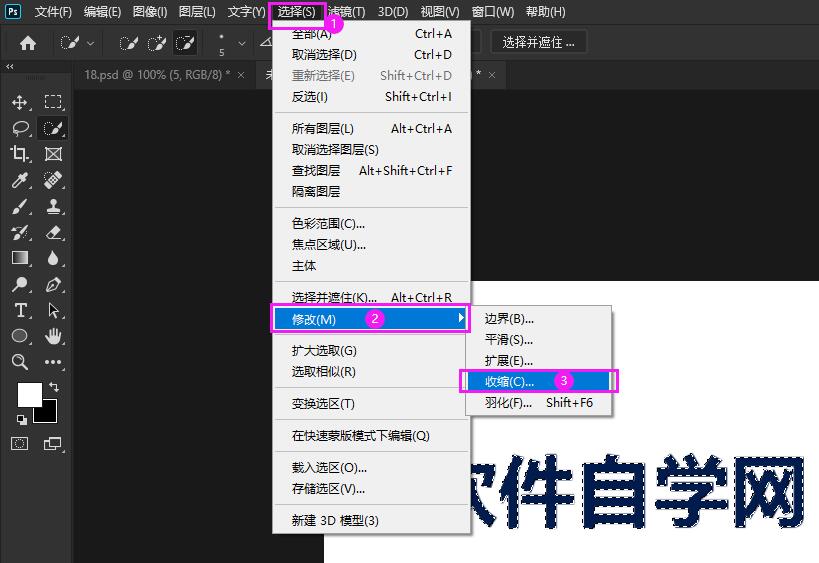The height and width of the screenshot is (563, 819).
Task: Open the File (文件) menu
Action: point(53,11)
